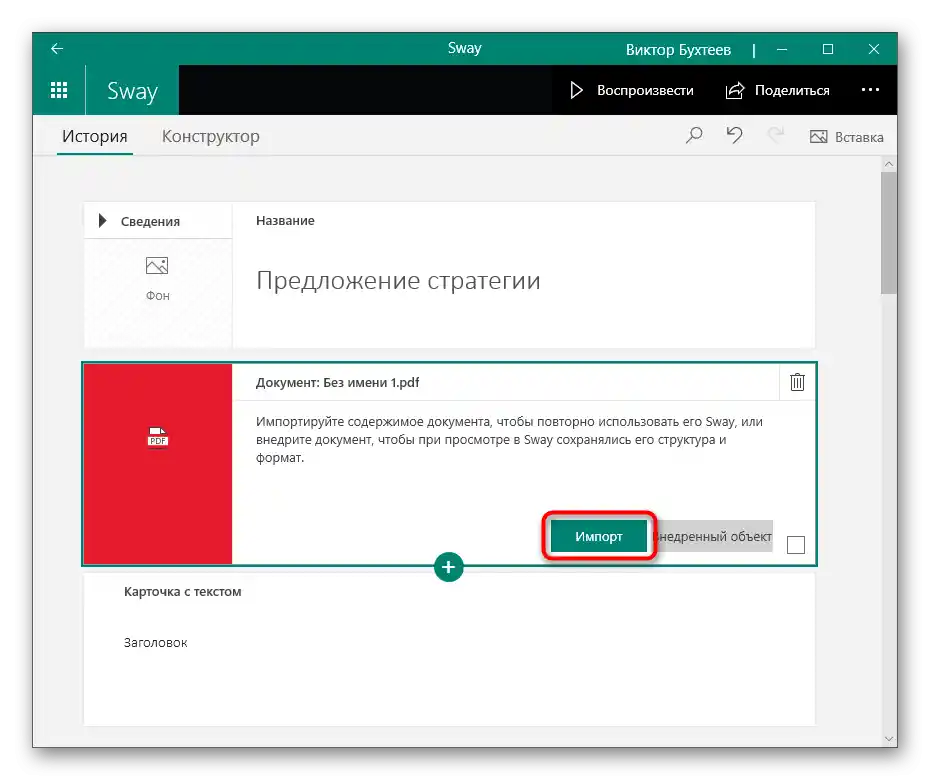Click the scrollbar up arrow
This screenshot has width=930, height=780.
tap(888, 163)
